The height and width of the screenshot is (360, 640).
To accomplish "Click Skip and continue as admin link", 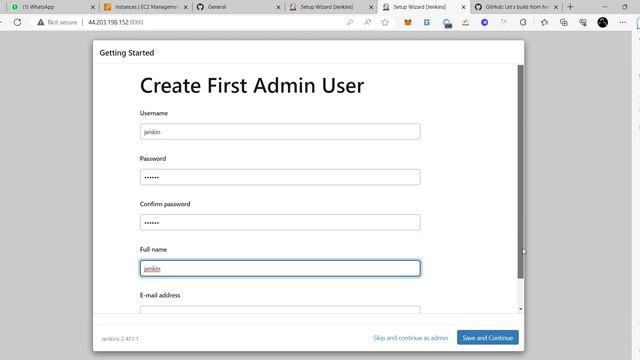I will click(x=411, y=338).
